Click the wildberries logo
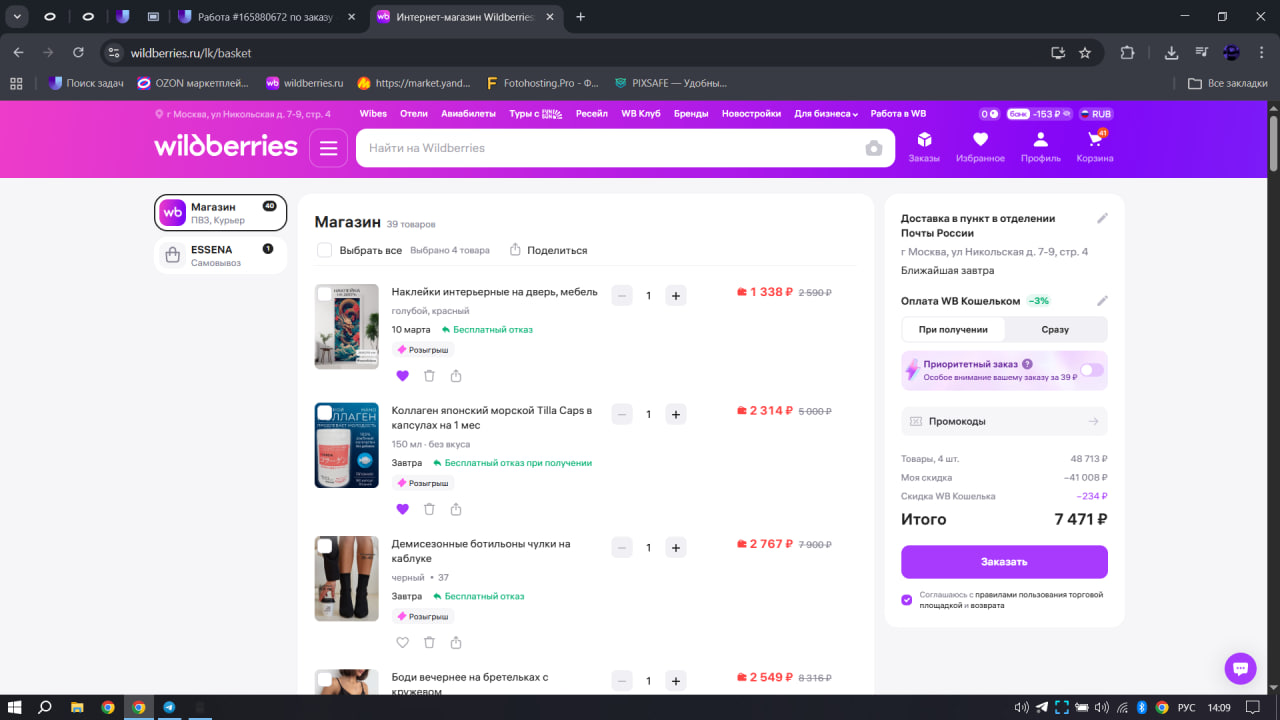Image resolution: width=1280 pixels, height=720 pixels. 226,147
